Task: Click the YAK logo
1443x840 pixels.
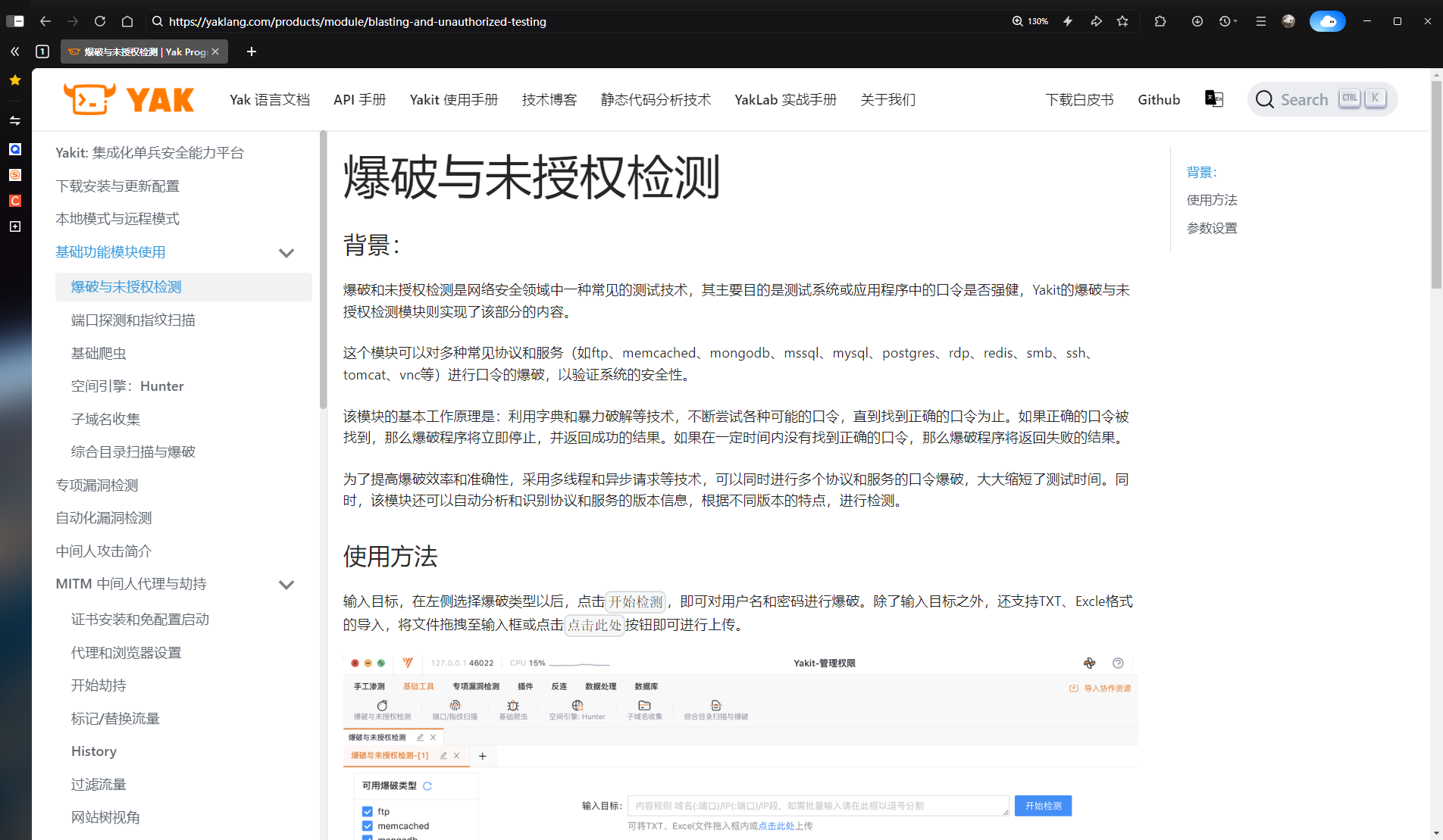Action: pyautogui.click(x=129, y=99)
